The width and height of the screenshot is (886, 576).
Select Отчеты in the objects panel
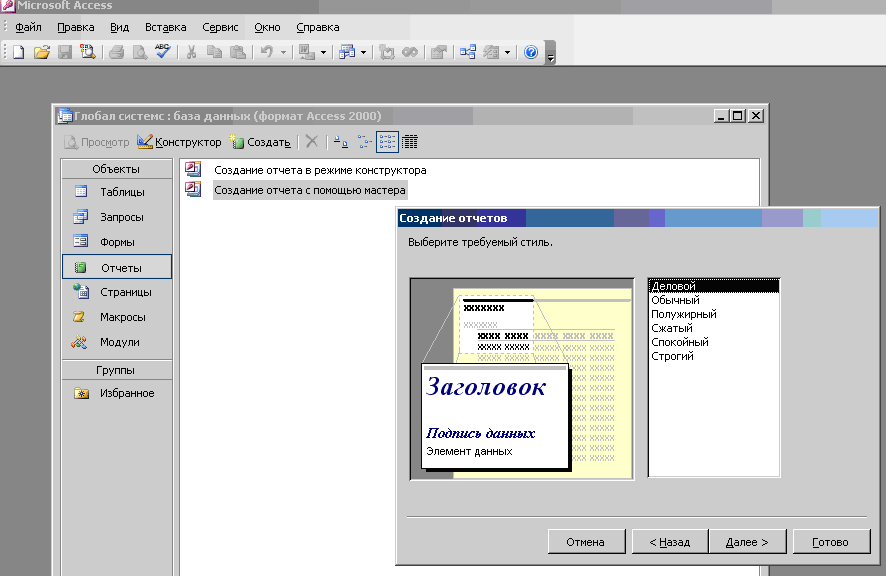pos(116,267)
